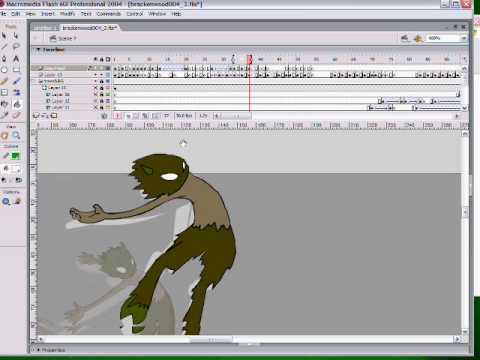
Task: Expand the Properties panel
Action: click(38, 350)
